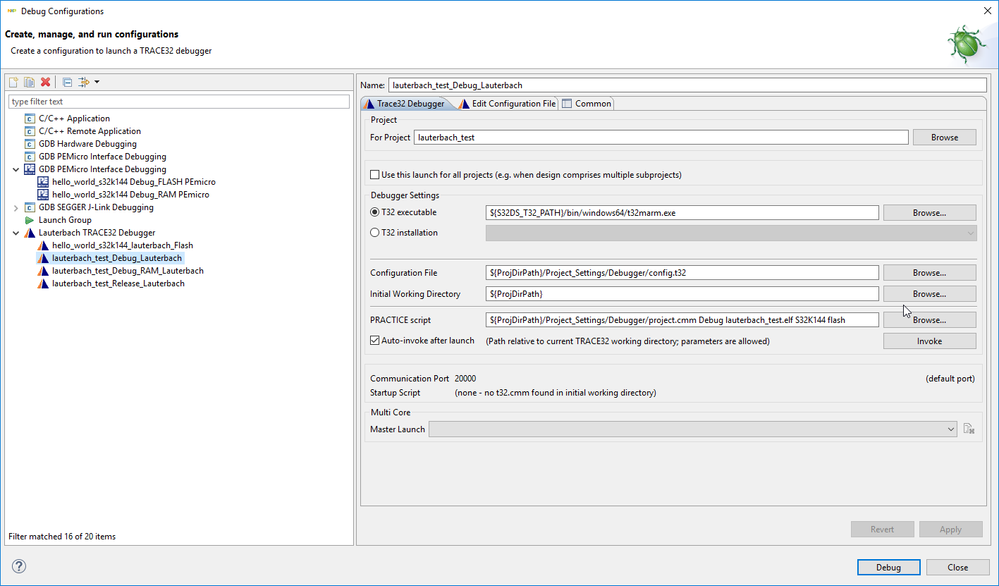Select the T32 executable radio button
This screenshot has height=586, width=999.
pos(375,213)
